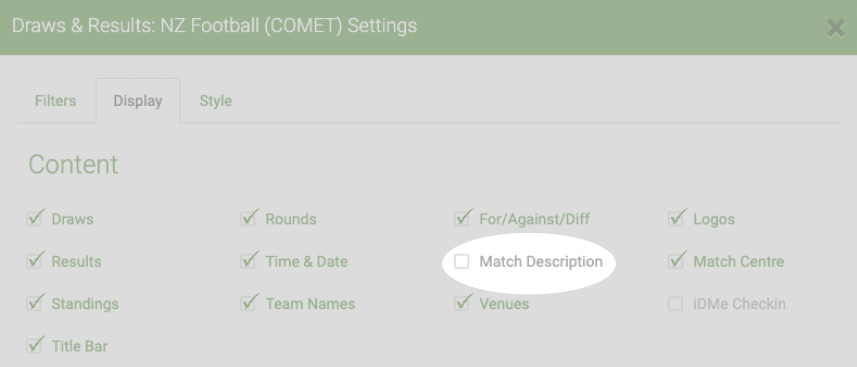The height and width of the screenshot is (367, 857).
Task: Uncheck the Time & Date option
Action: (x=248, y=261)
